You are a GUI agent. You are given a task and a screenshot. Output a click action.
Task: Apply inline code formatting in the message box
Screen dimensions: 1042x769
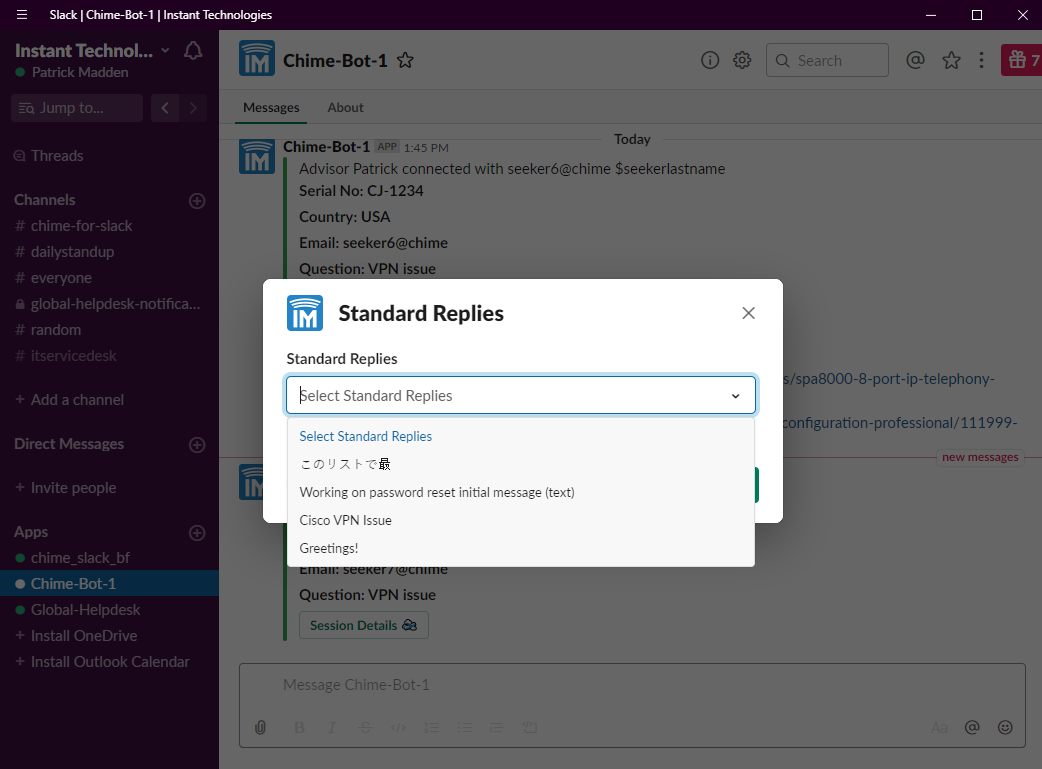398,728
